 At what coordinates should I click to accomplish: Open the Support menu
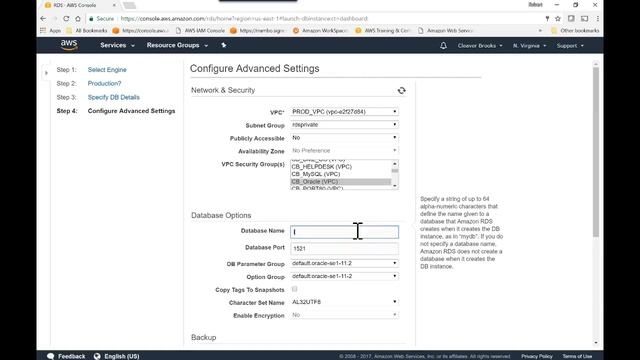[x=570, y=46]
